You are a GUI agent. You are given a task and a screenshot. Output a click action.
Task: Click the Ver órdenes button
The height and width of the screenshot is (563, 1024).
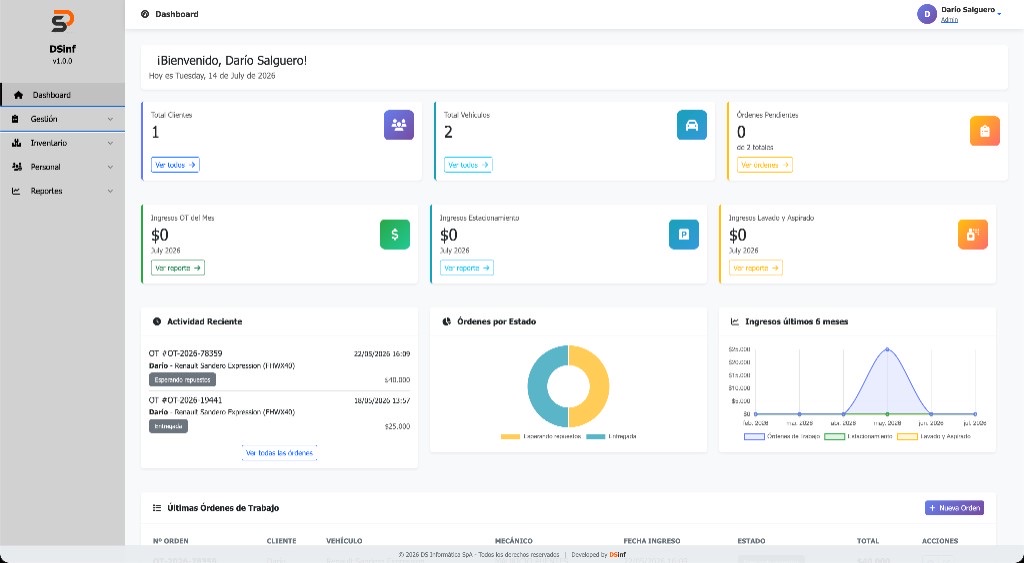(x=765, y=165)
